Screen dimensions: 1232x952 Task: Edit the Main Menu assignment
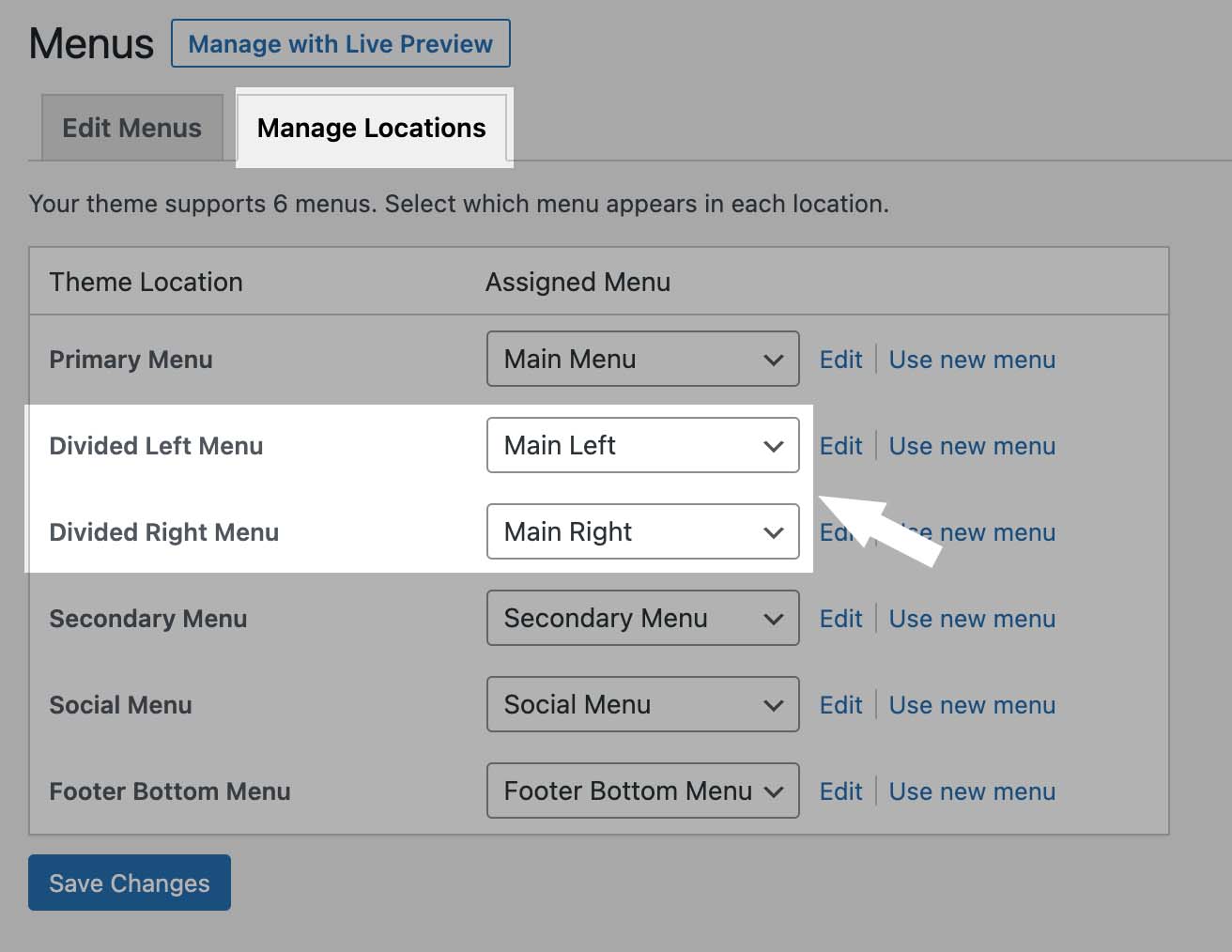(x=839, y=359)
